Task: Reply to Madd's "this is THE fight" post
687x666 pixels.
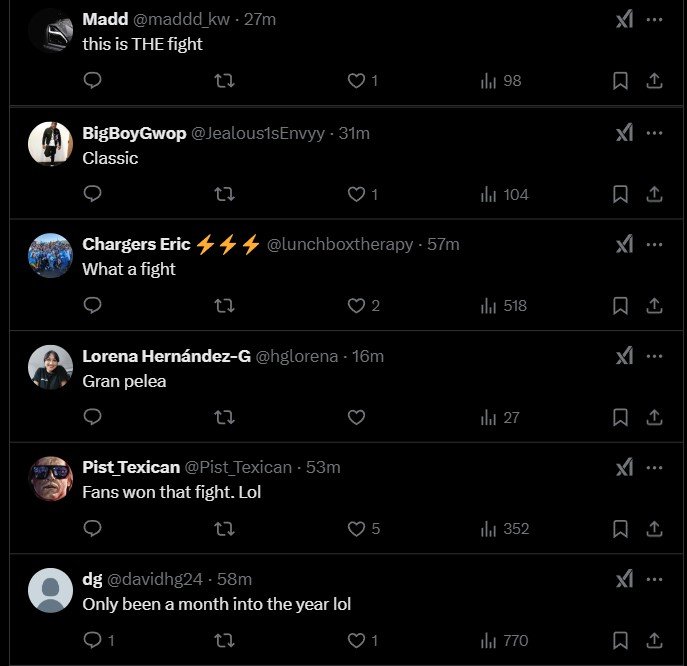Action: click(93, 81)
